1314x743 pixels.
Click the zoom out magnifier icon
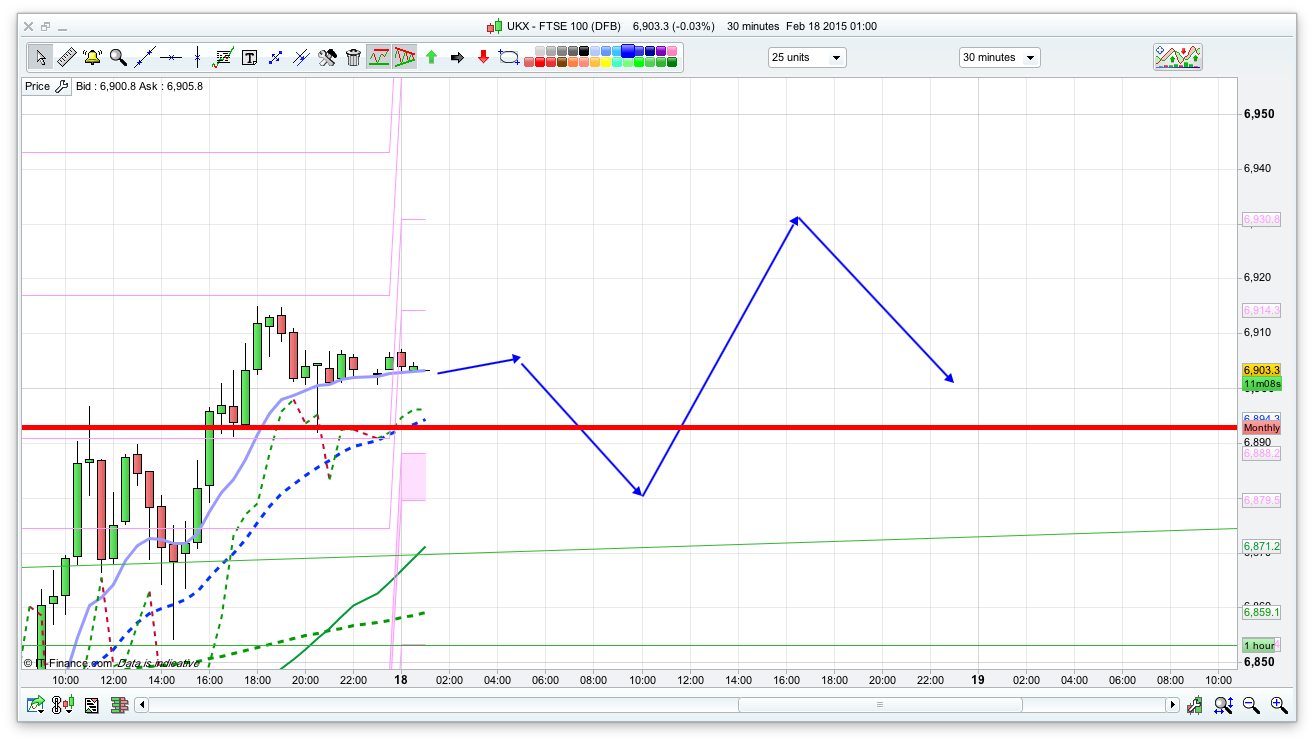tap(1251, 705)
